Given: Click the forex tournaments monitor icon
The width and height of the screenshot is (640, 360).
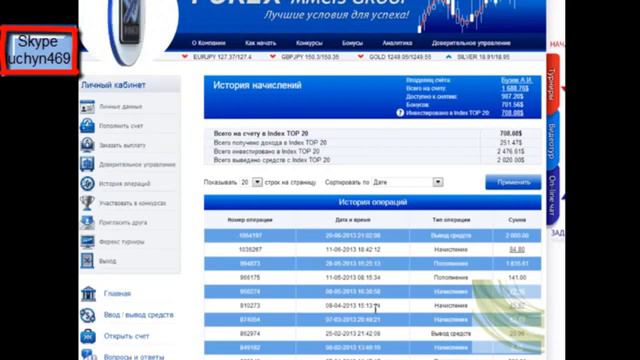Looking at the screenshot, I should [x=87, y=242].
